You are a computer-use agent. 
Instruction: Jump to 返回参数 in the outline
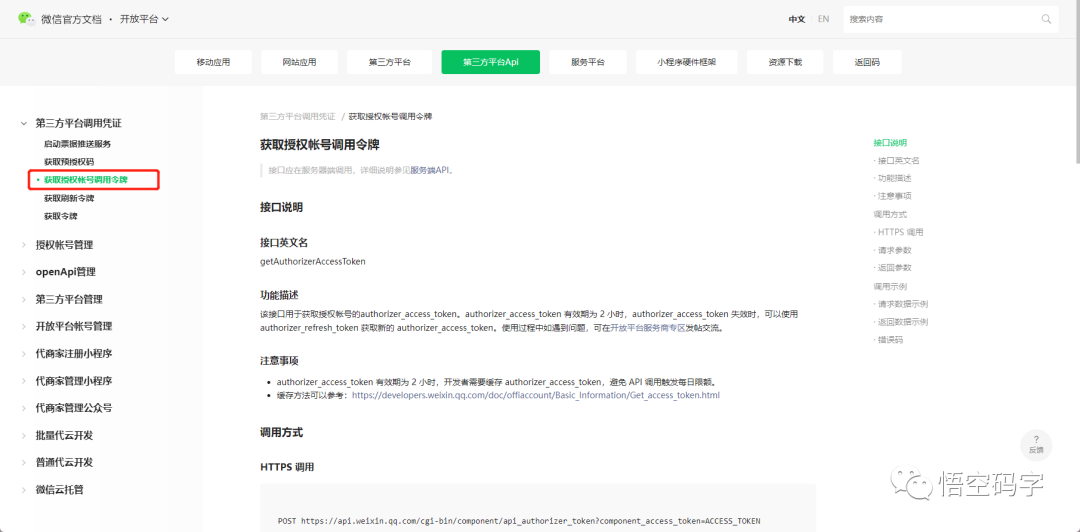tap(894, 267)
